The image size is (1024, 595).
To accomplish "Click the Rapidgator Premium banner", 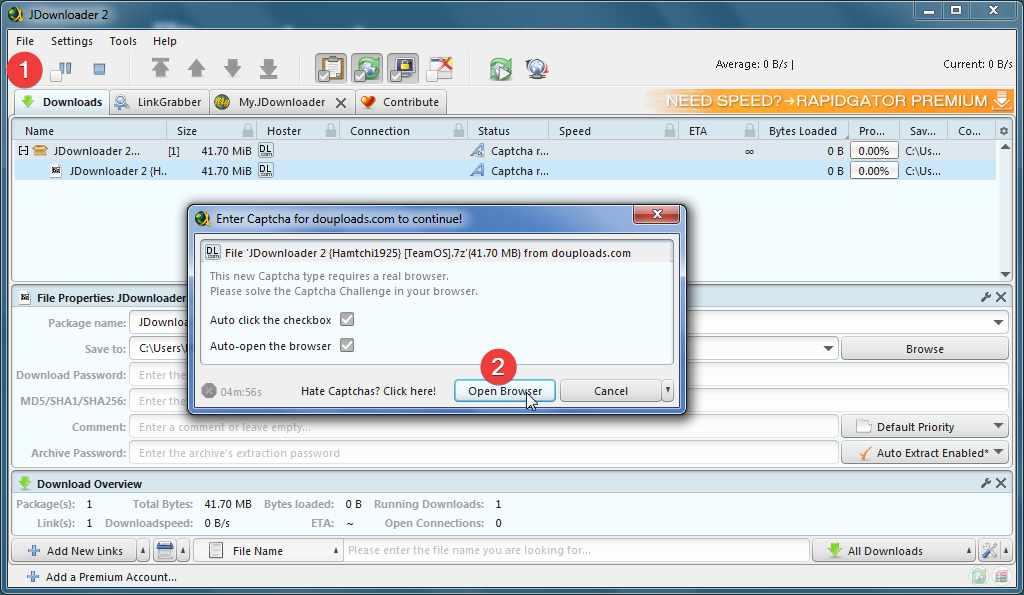I will click(829, 101).
